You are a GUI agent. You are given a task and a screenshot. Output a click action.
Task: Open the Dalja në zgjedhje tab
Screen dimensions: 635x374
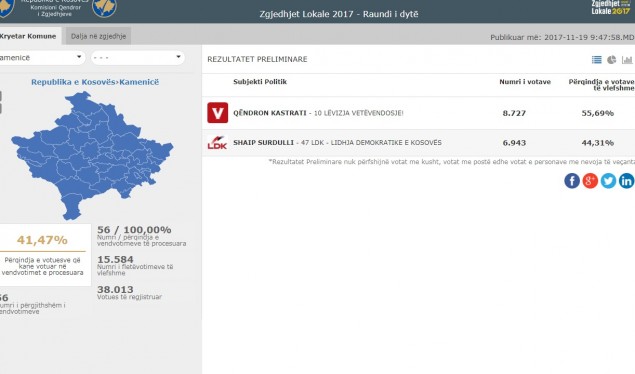click(x=98, y=36)
